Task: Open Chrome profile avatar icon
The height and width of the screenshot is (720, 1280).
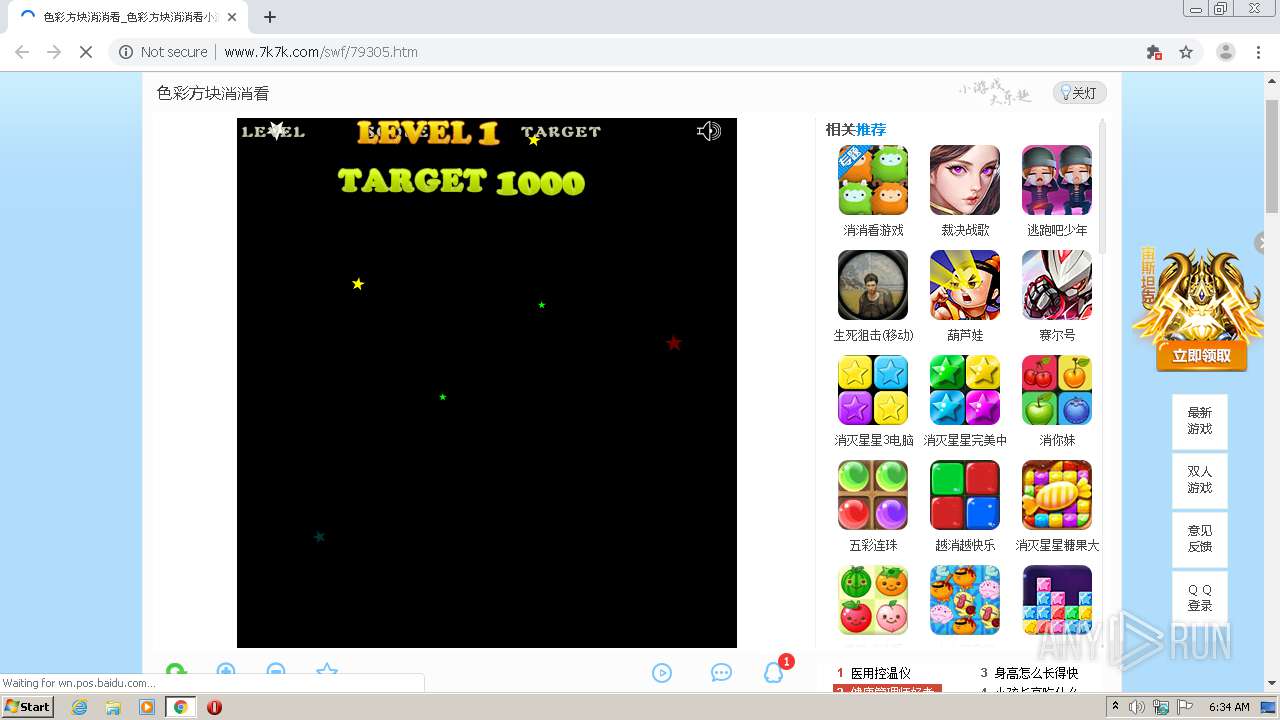Action: click(1225, 52)
